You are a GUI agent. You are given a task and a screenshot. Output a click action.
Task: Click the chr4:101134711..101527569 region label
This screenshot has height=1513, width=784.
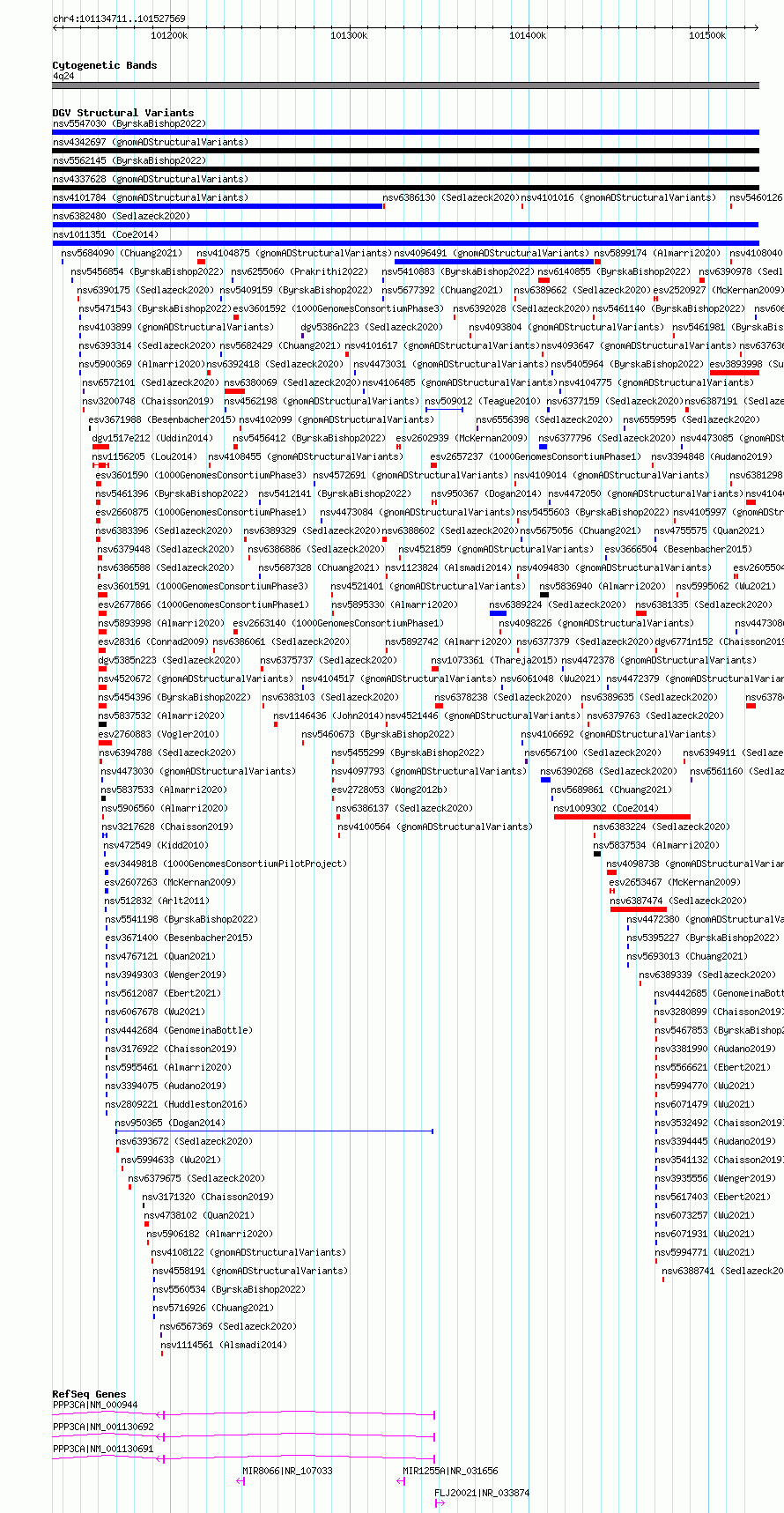click(x=119, y=19)
